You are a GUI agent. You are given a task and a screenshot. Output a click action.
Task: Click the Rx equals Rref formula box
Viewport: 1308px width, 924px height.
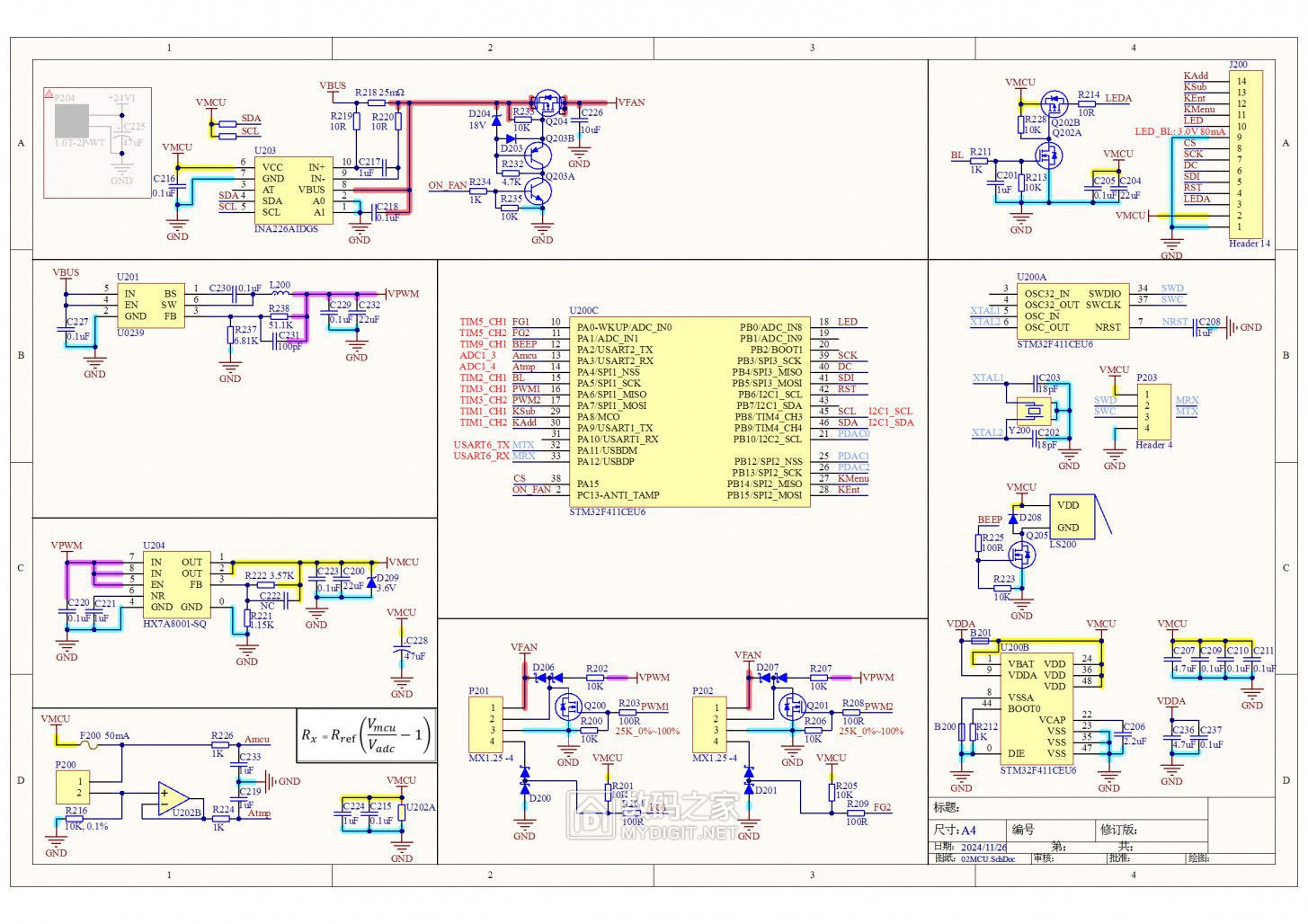click(365, 735)
